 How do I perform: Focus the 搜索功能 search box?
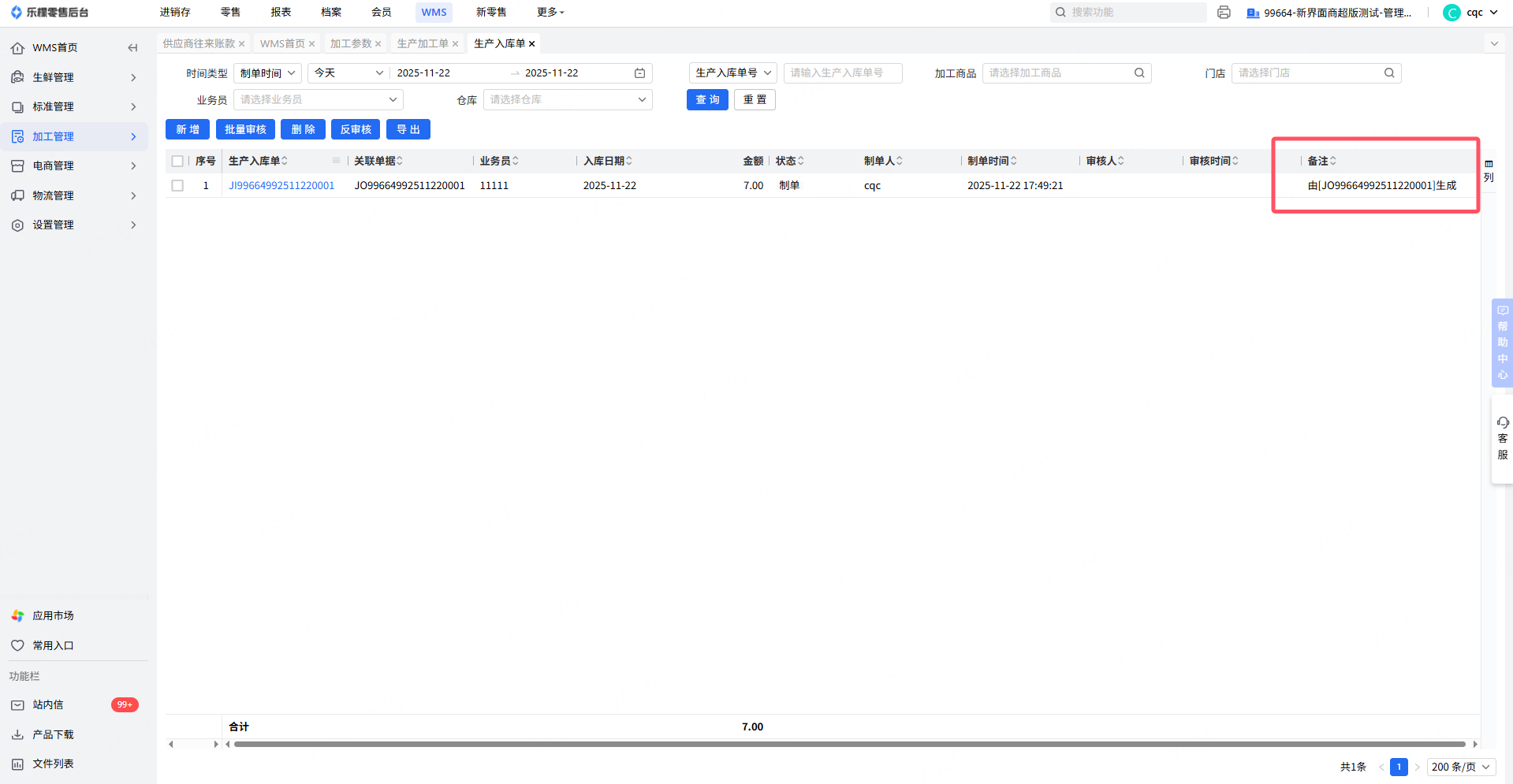[1128, 13]
